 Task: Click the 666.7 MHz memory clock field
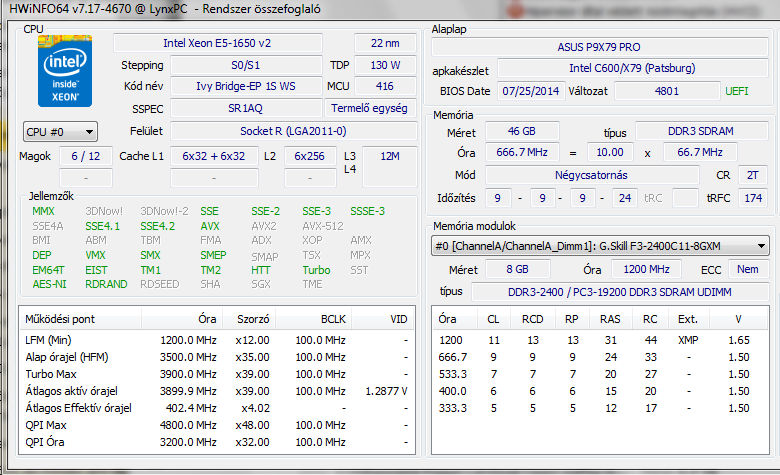tap(522, 152)
